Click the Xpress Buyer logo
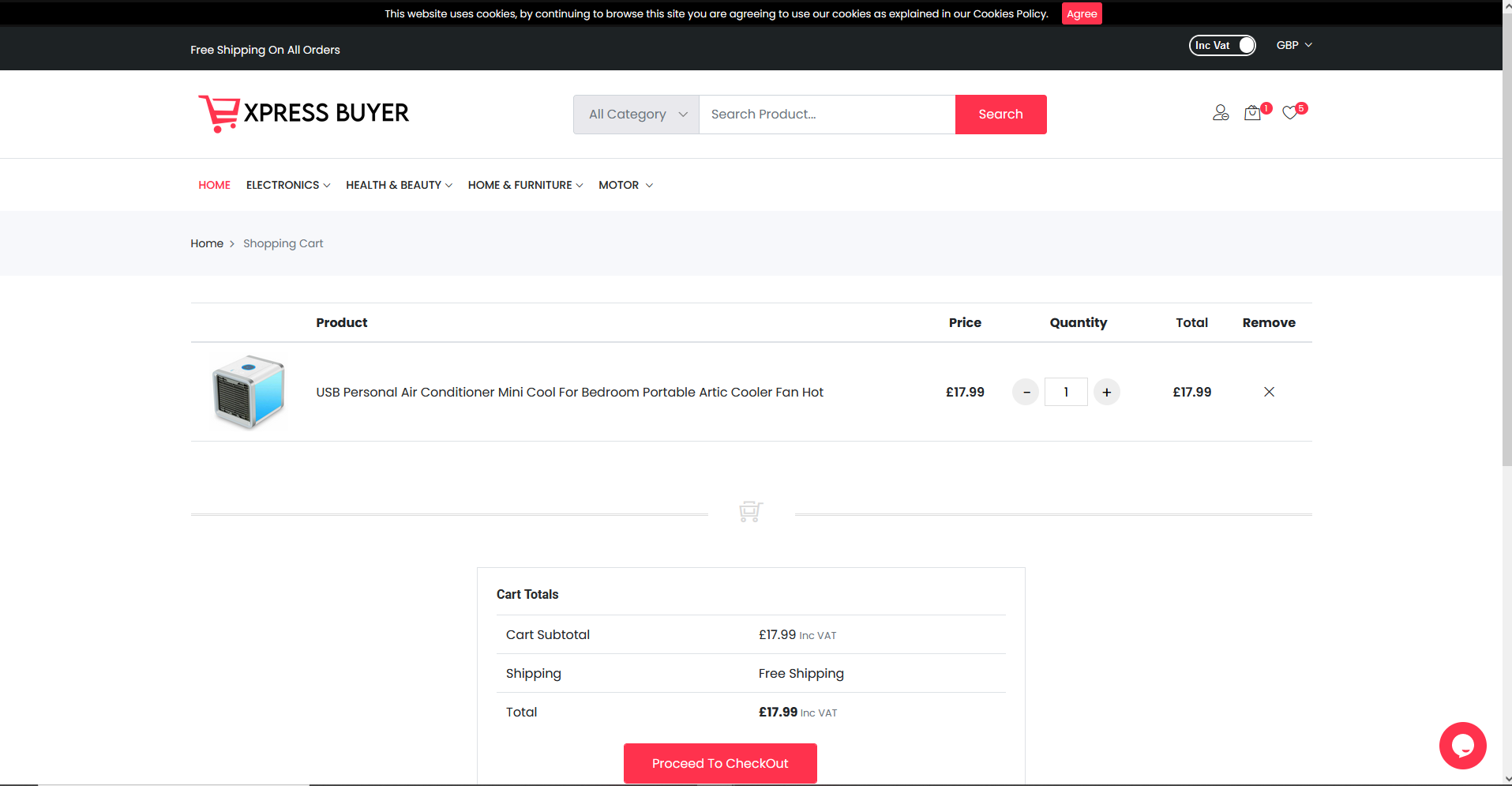The image size is (1512, 786). pyautogui.click(x=304, y=114)
